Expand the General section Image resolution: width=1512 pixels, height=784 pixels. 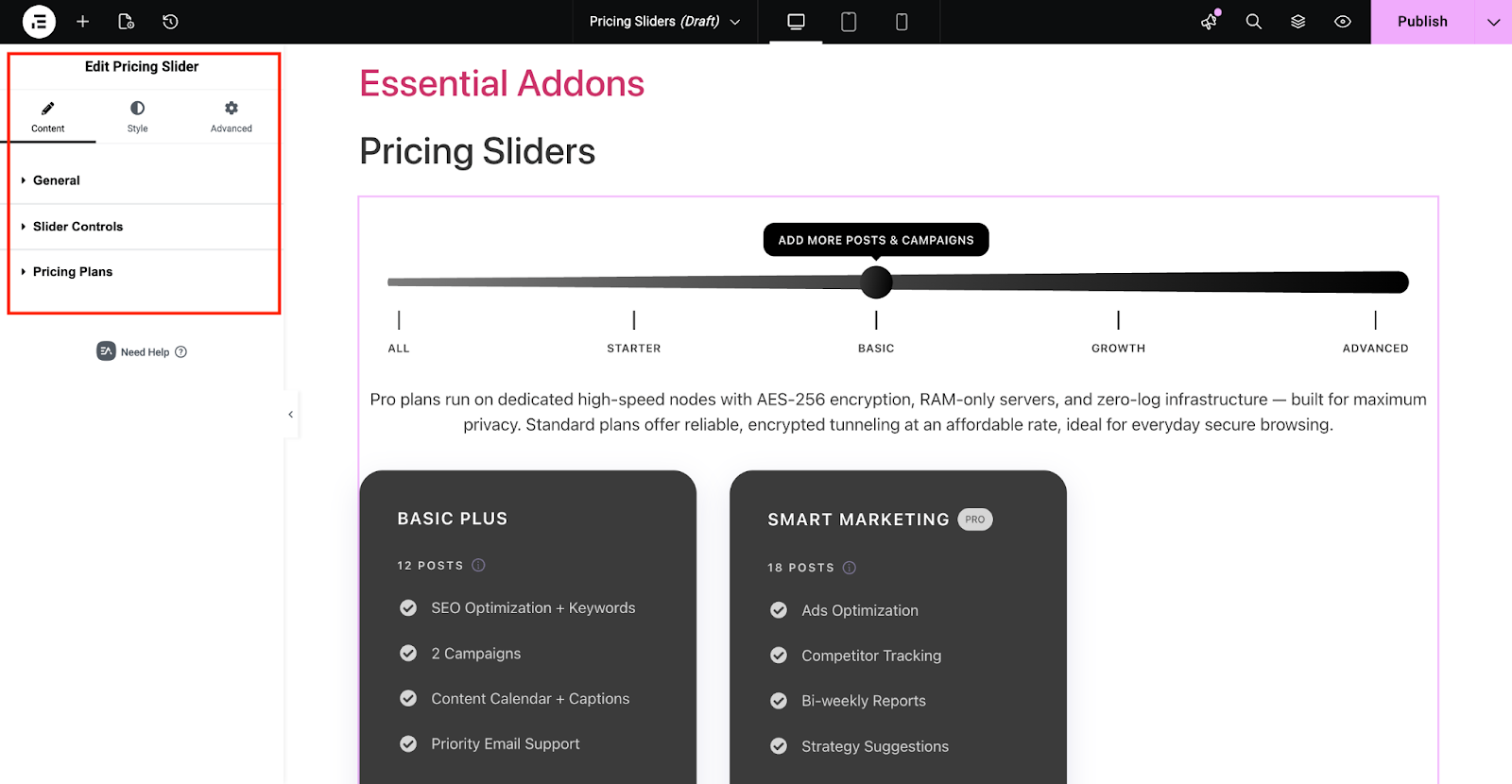[56, 179]
